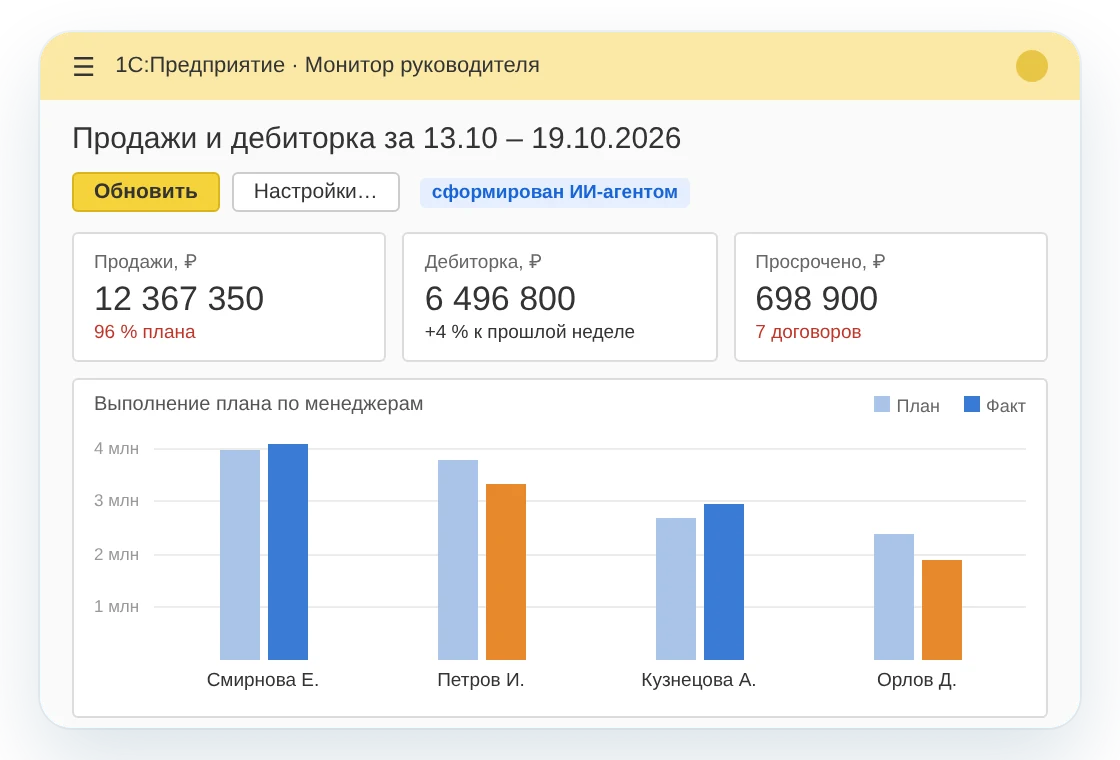
Task: Click Кузнецова А. plan bar
Action: tap(676, 589)
